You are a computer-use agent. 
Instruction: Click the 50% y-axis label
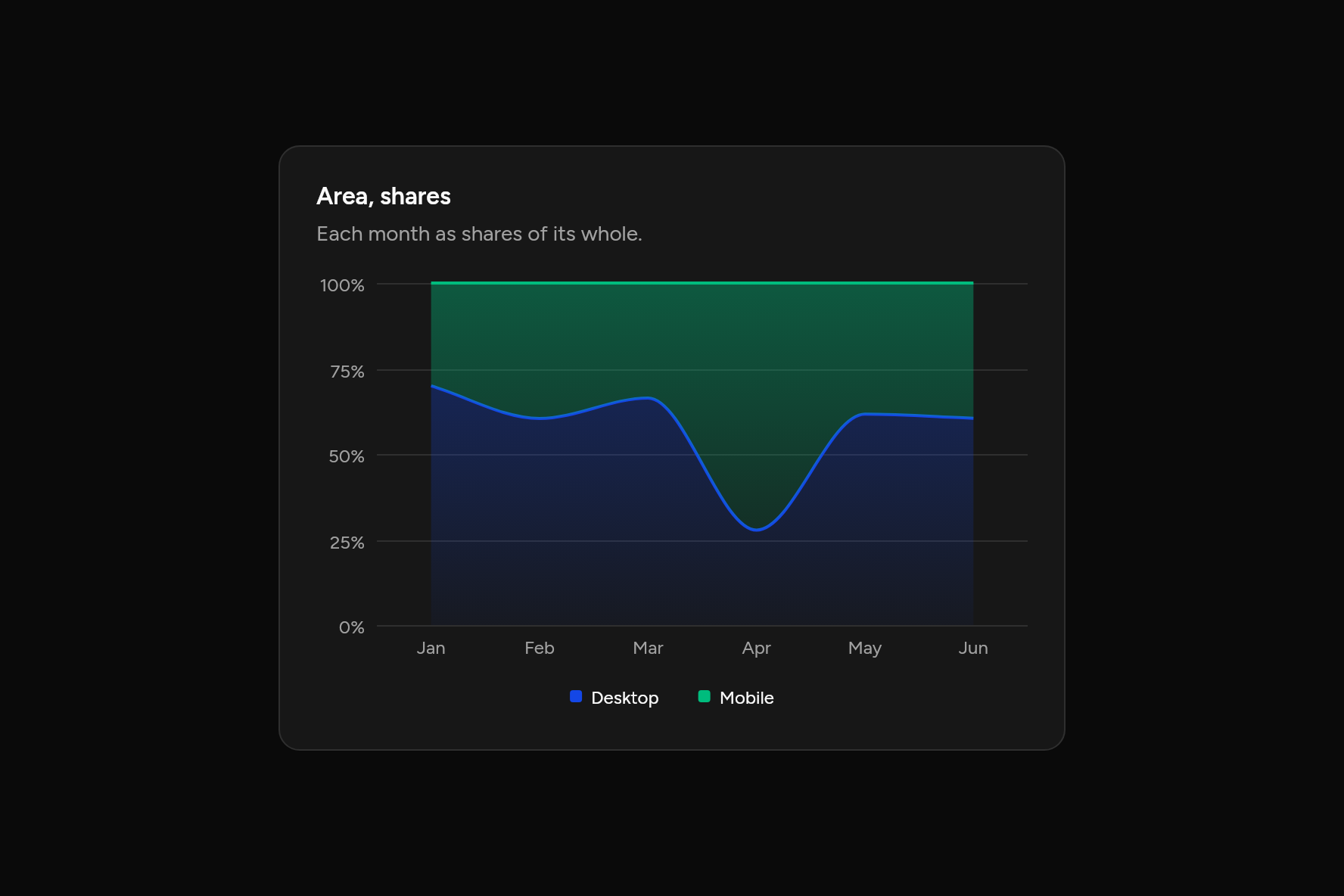[x=347, y=456]
